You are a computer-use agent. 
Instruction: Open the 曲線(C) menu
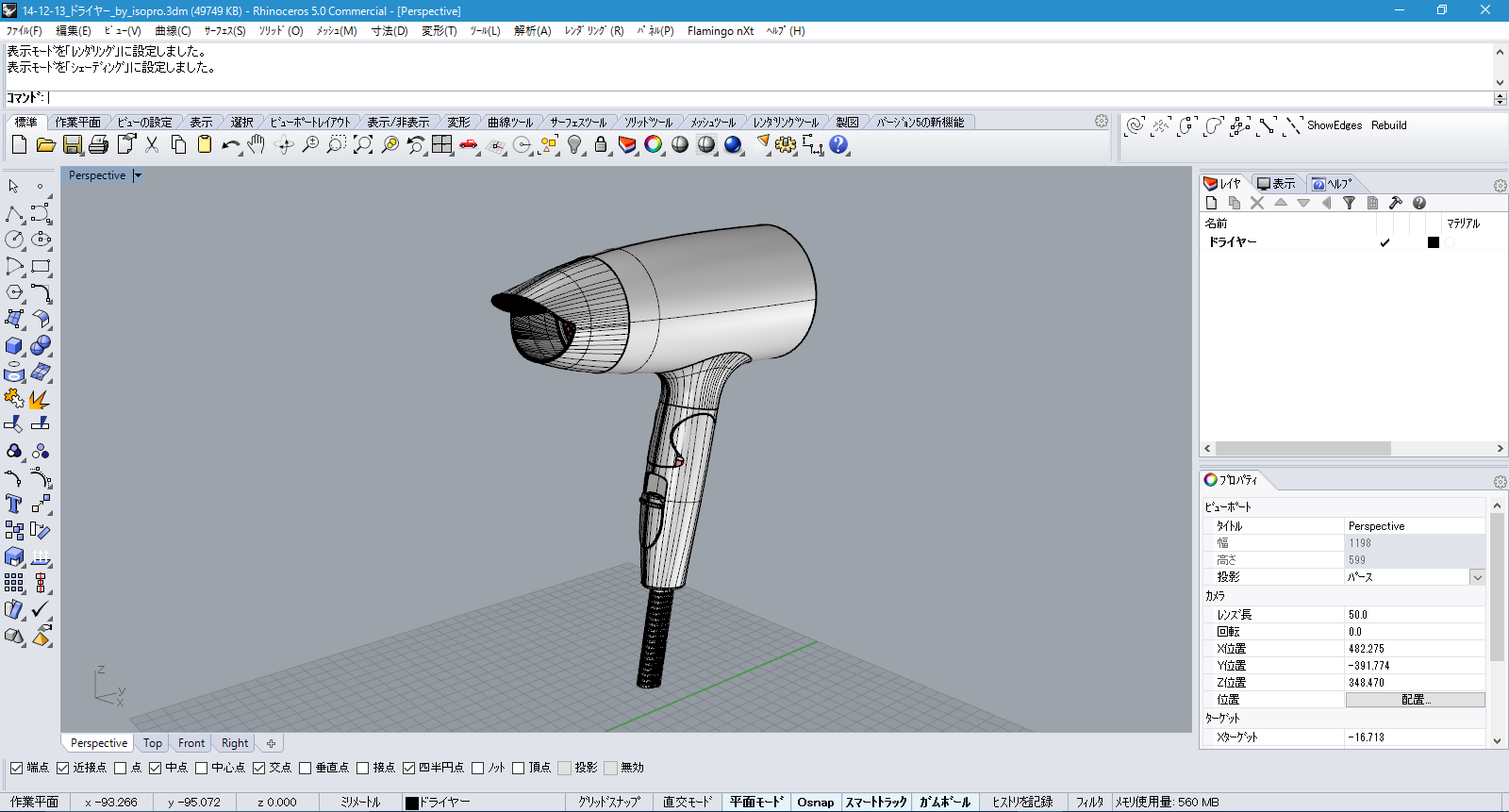pos(173,31)
